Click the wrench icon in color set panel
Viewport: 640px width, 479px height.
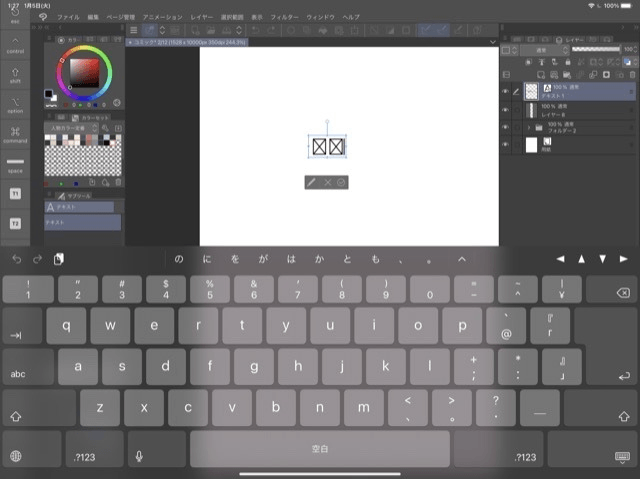click(105, 128)
